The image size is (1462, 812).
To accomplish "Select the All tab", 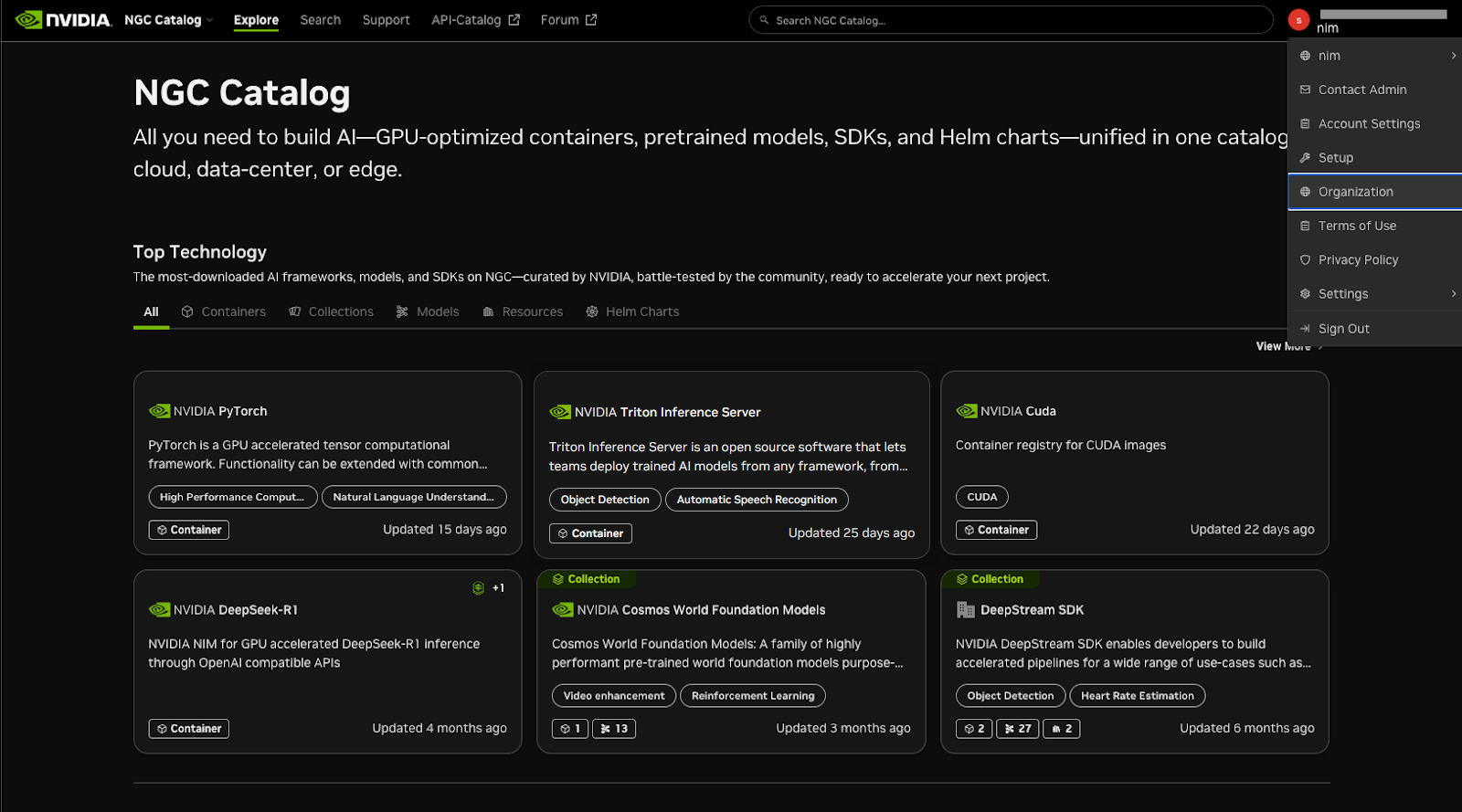I will [x=151, y=312].
